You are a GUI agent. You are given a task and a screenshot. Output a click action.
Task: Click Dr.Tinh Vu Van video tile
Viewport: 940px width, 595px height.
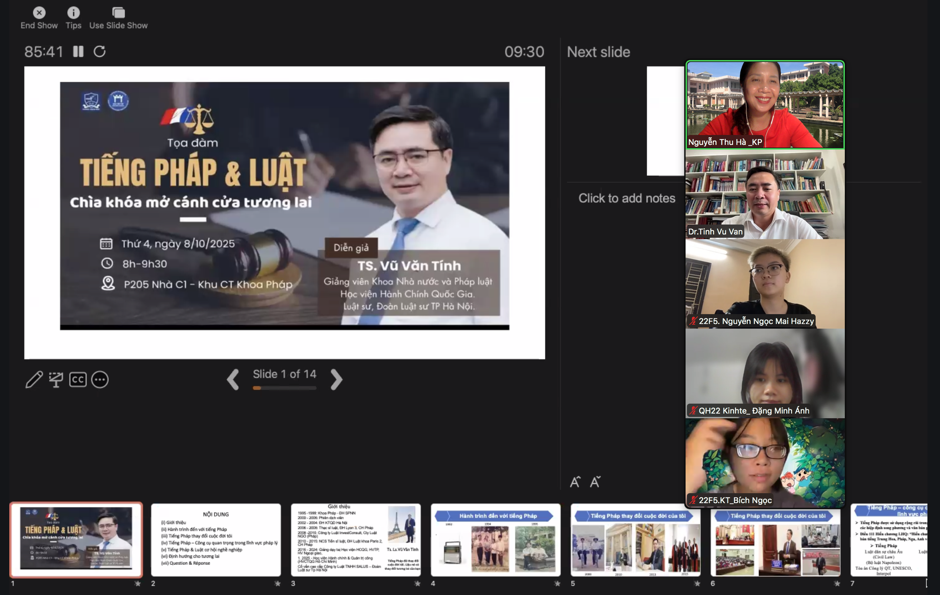click(765, 194)
